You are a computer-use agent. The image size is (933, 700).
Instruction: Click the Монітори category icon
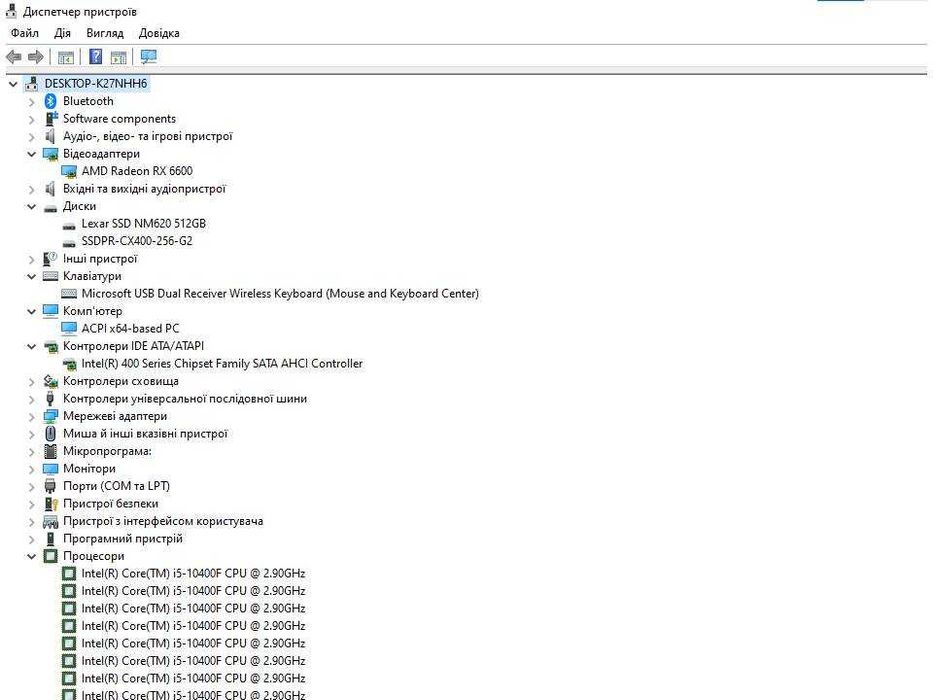[x=51, y=469]
